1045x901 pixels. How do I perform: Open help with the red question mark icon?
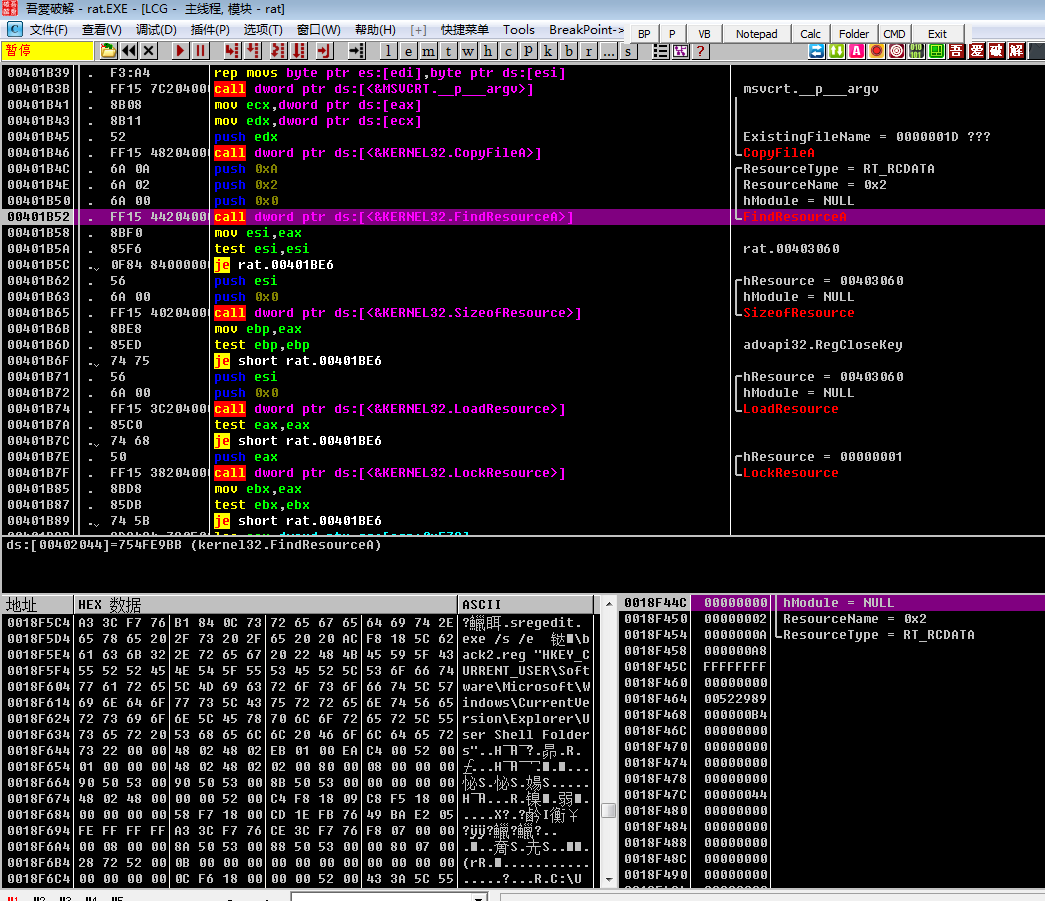tap(700, 51)
